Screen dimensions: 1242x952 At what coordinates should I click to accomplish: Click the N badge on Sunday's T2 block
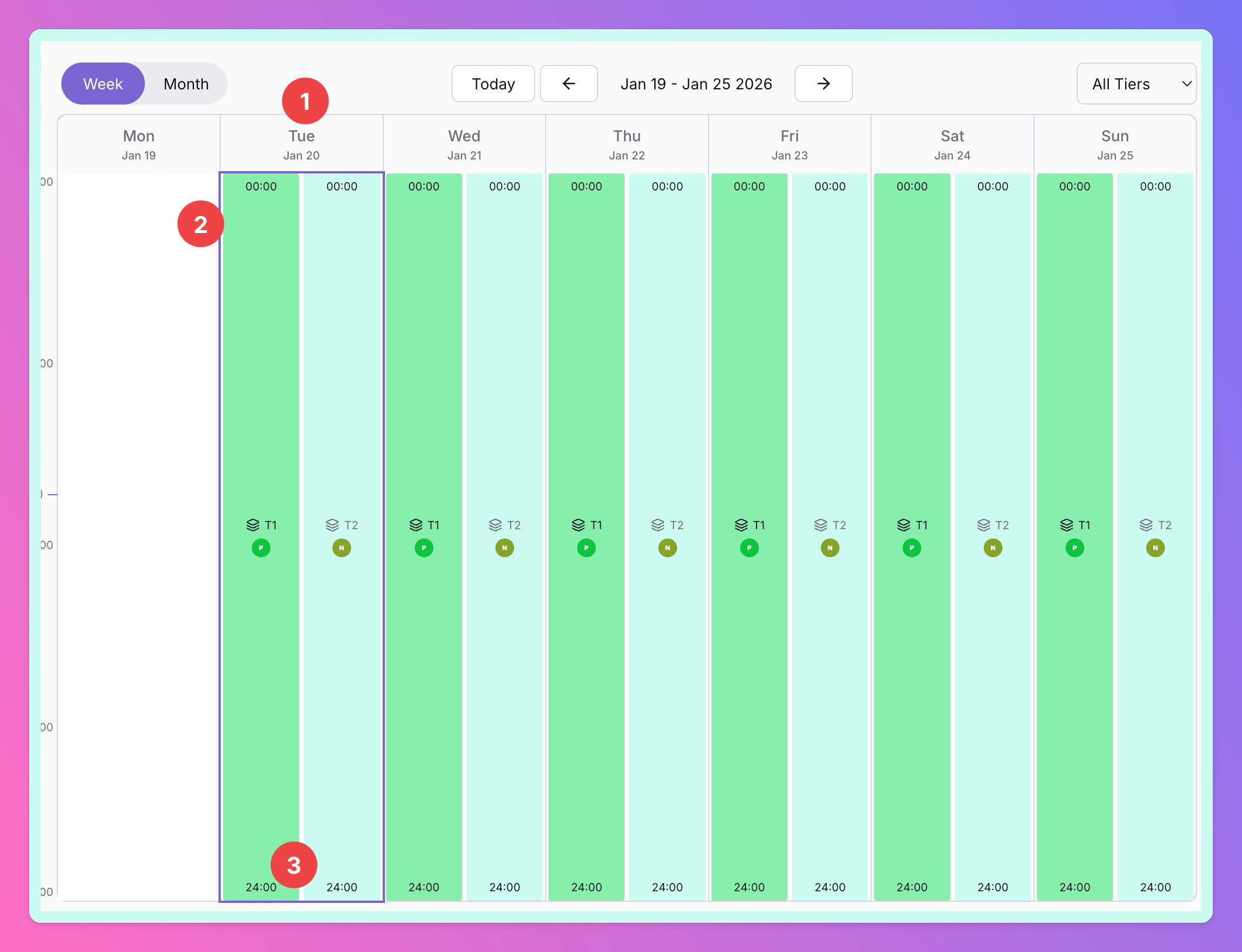pos(1155,548)
